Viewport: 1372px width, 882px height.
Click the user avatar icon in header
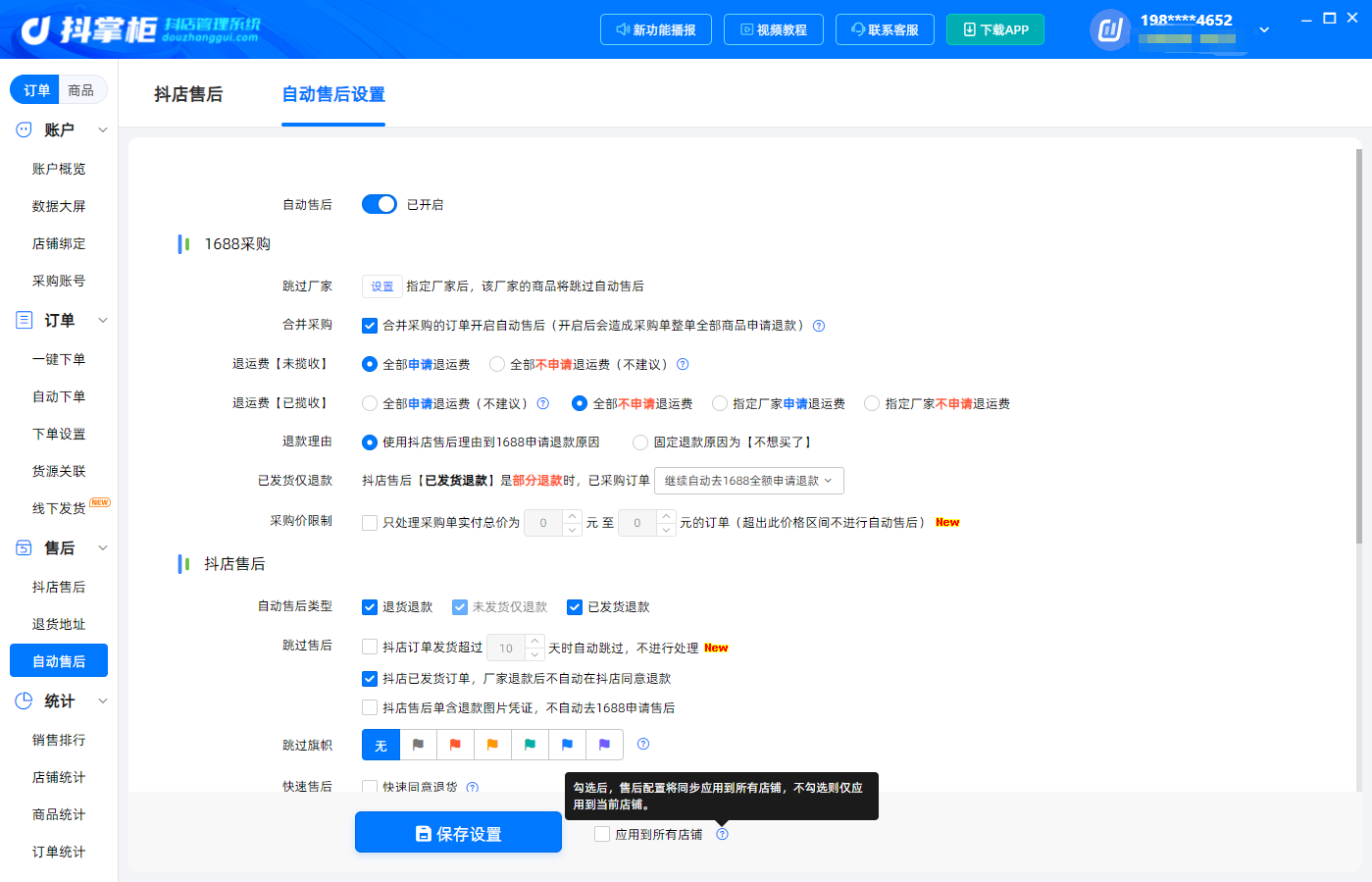pos(1110,29)
